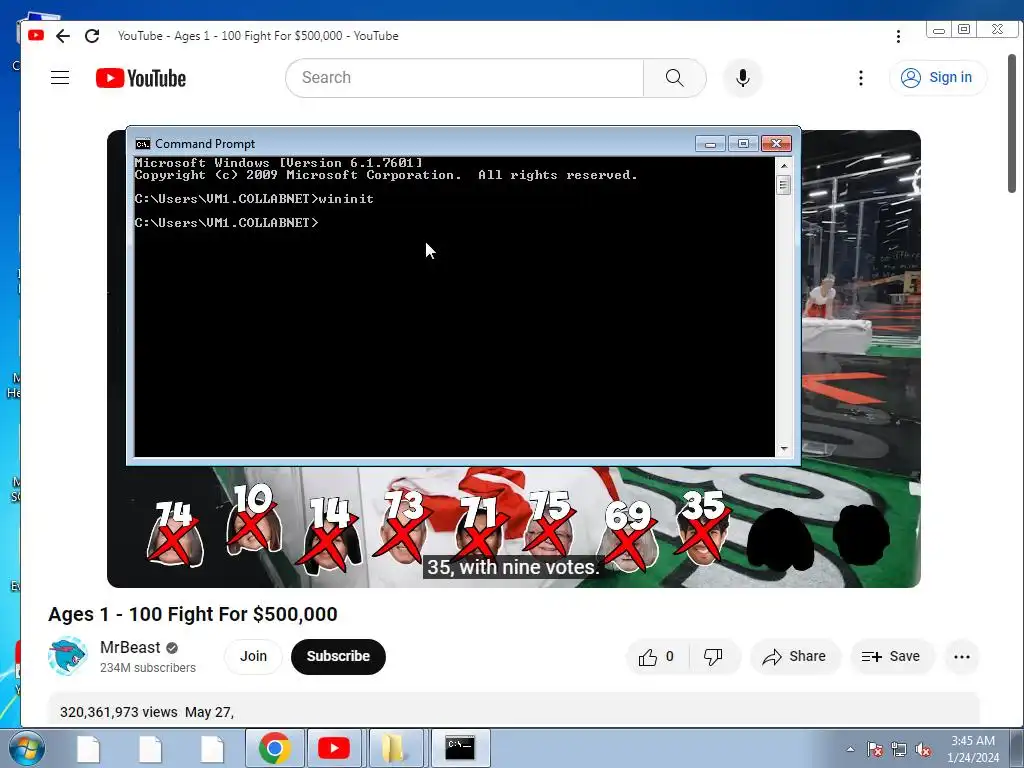
Task: Open YouTube settings three-dot menu
Action: coord(861,78)
